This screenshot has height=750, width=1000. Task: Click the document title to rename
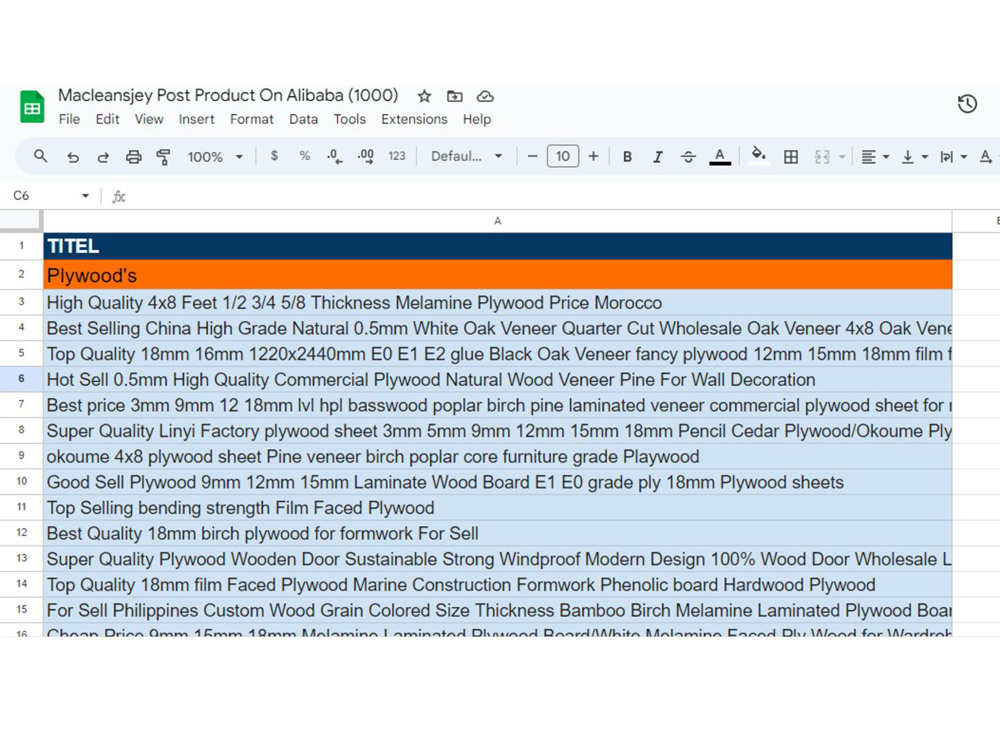pos(228,96)
